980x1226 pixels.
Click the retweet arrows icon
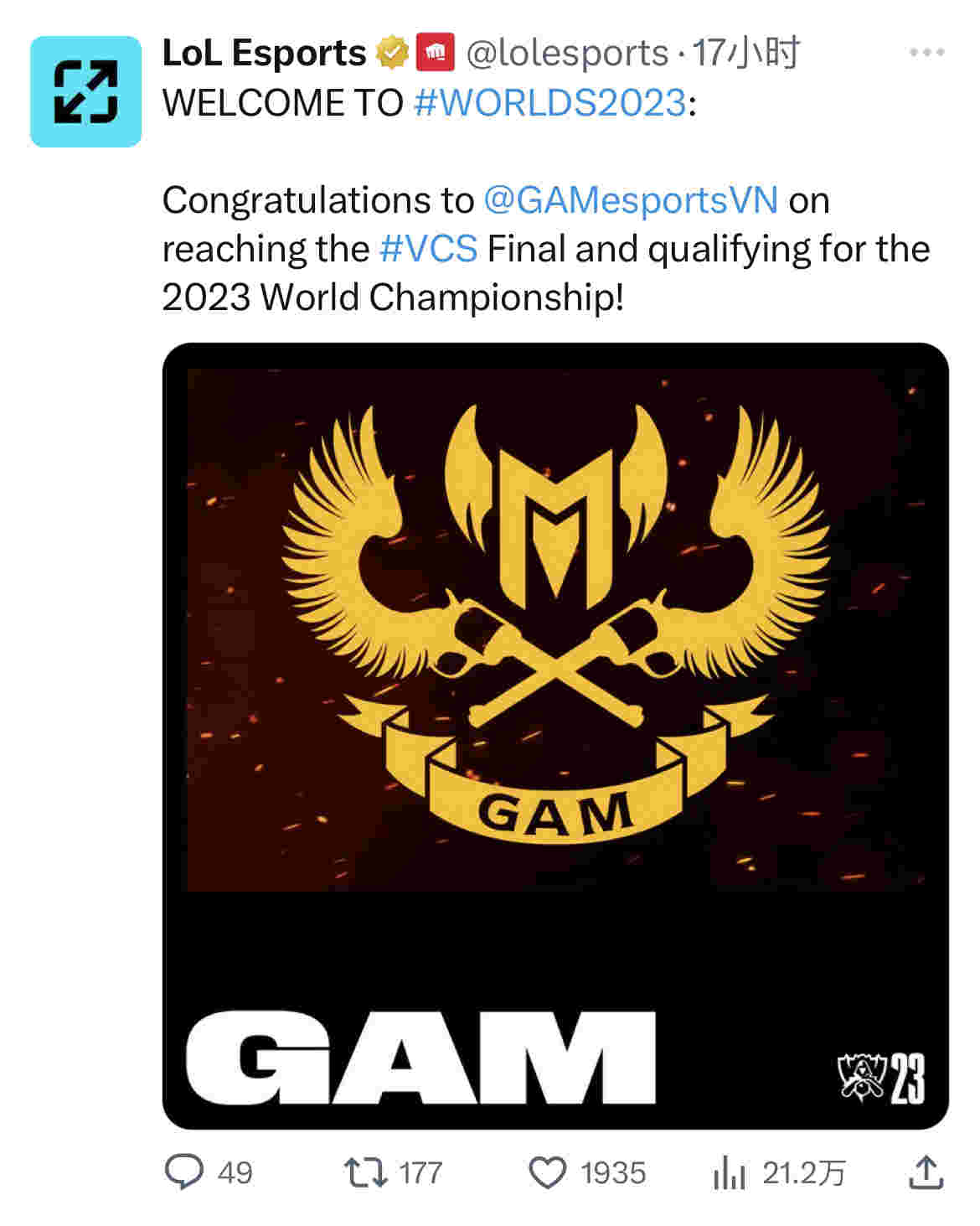point(366,1172)
